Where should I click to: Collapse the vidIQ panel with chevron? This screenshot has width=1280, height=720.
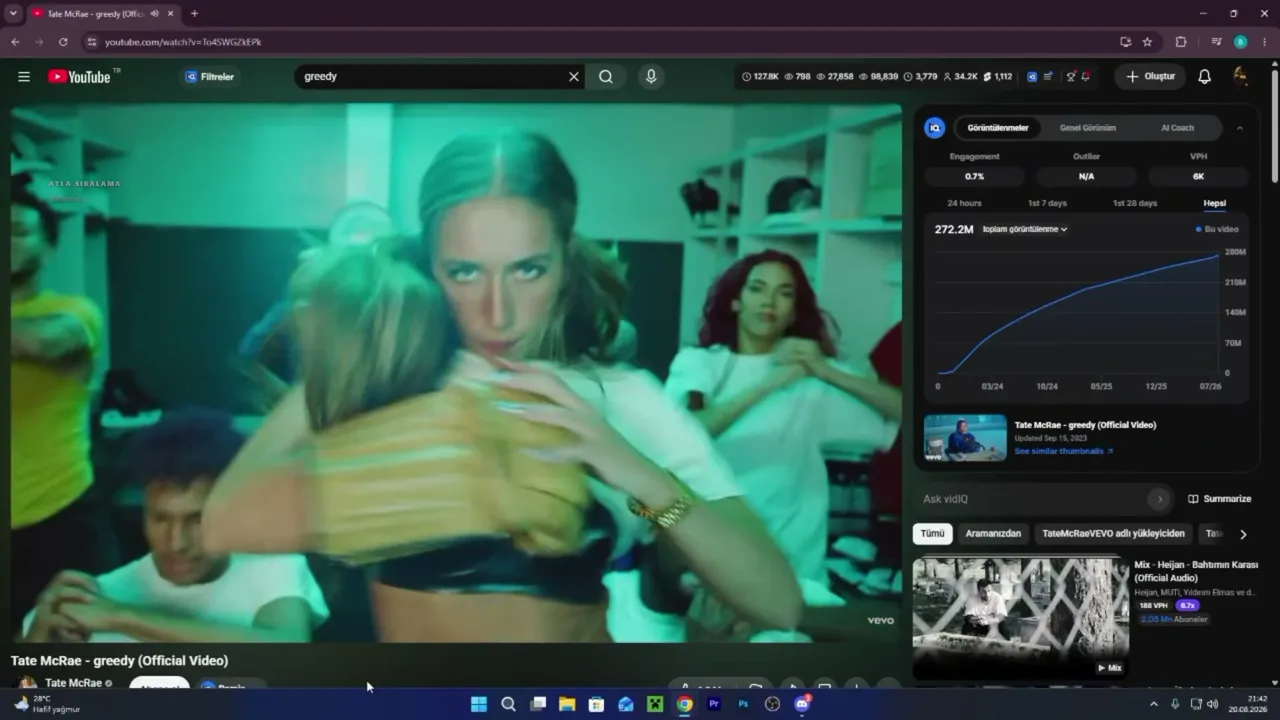(x=1240, y=128)
